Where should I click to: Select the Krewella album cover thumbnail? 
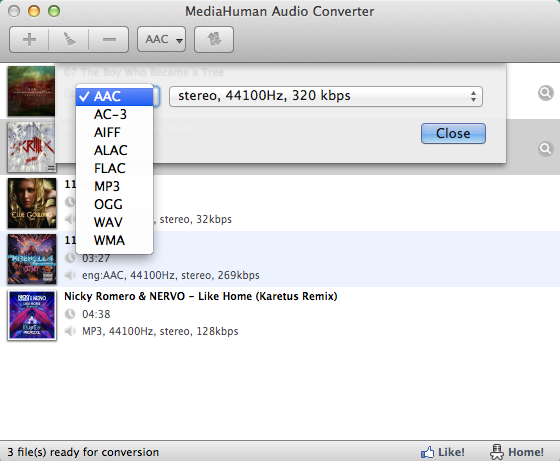pos(32,259)
